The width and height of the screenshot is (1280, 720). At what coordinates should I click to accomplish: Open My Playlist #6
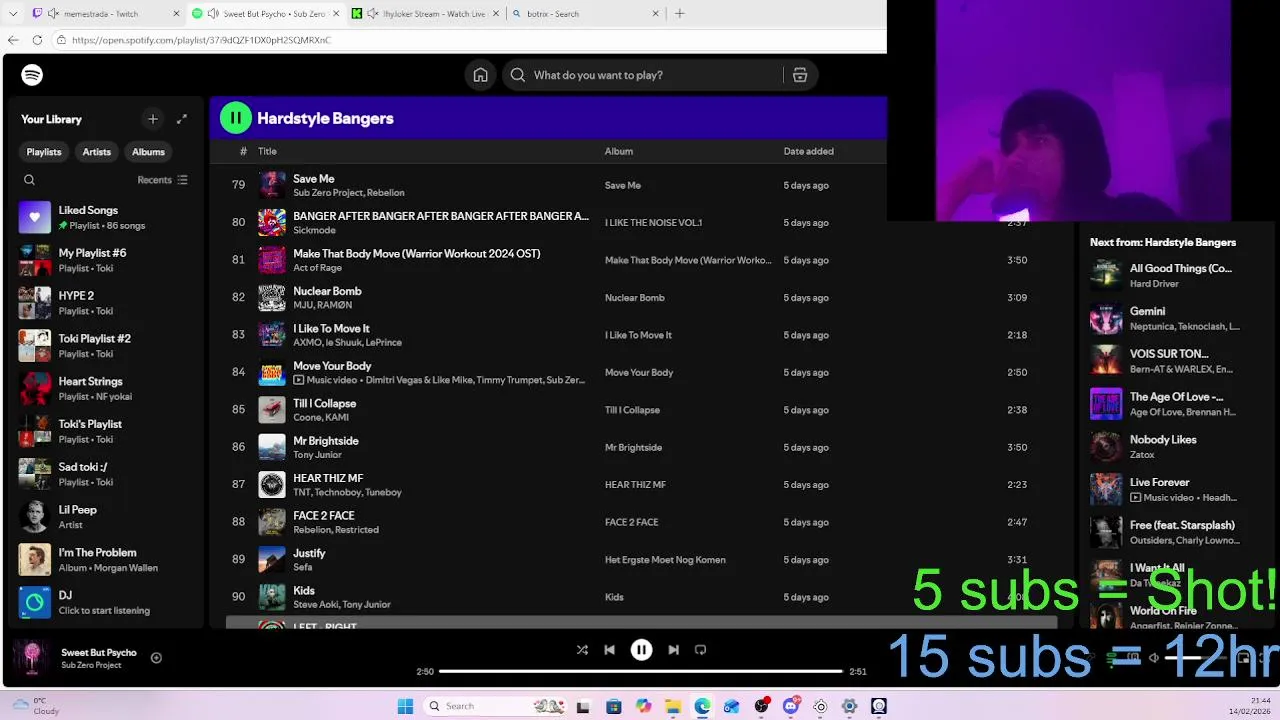click(105, 260)
